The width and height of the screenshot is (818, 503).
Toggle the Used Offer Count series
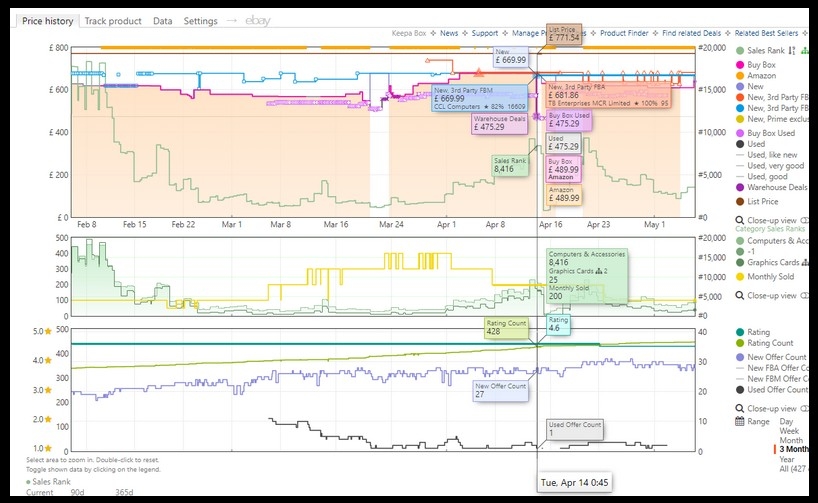pyautogui.click(x=772, y=390)
